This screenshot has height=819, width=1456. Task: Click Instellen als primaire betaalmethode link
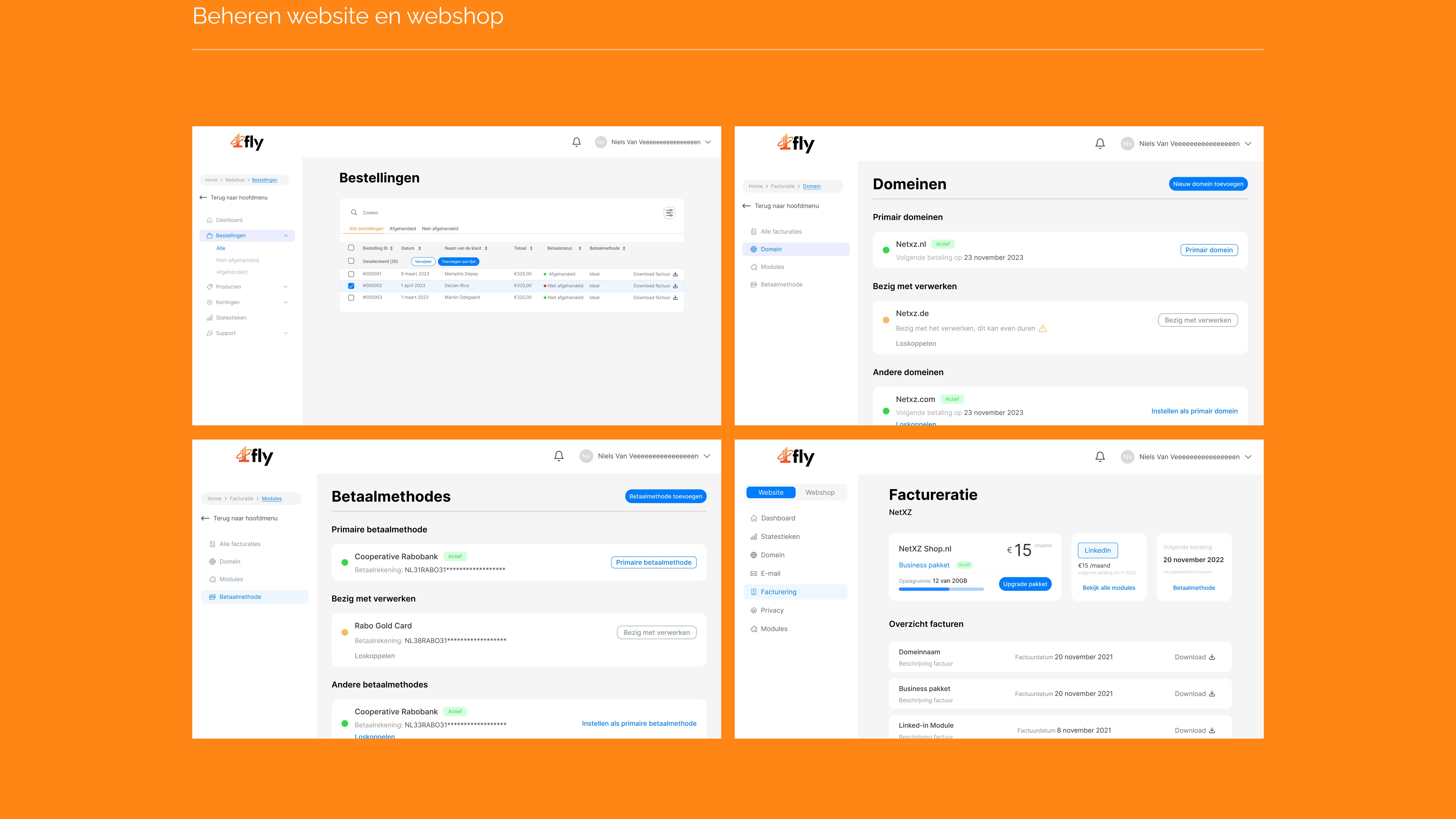tap(639, 723)
